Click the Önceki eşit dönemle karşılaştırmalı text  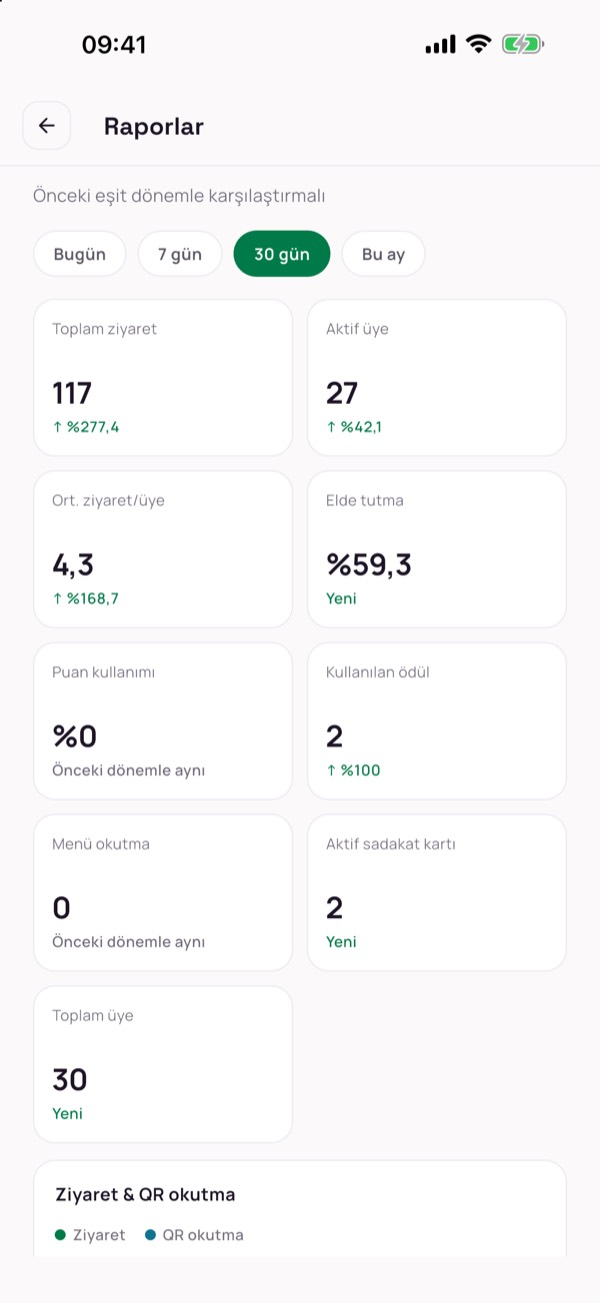179,196
